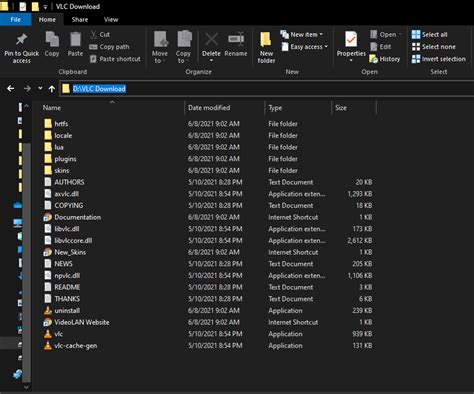
Task: Click Pin to Quick access icon
Action: (x=21, y=40)
